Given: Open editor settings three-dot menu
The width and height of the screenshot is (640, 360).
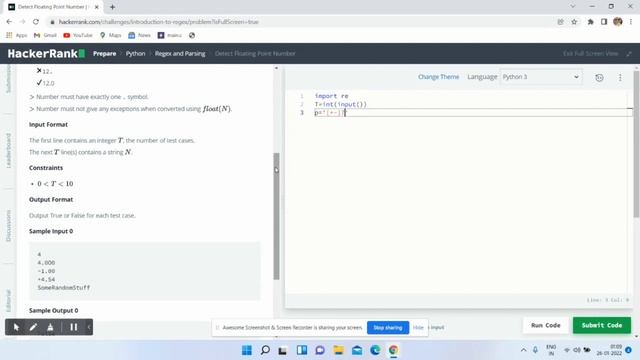Looking at the screenshot, I should tap(620, 78).
